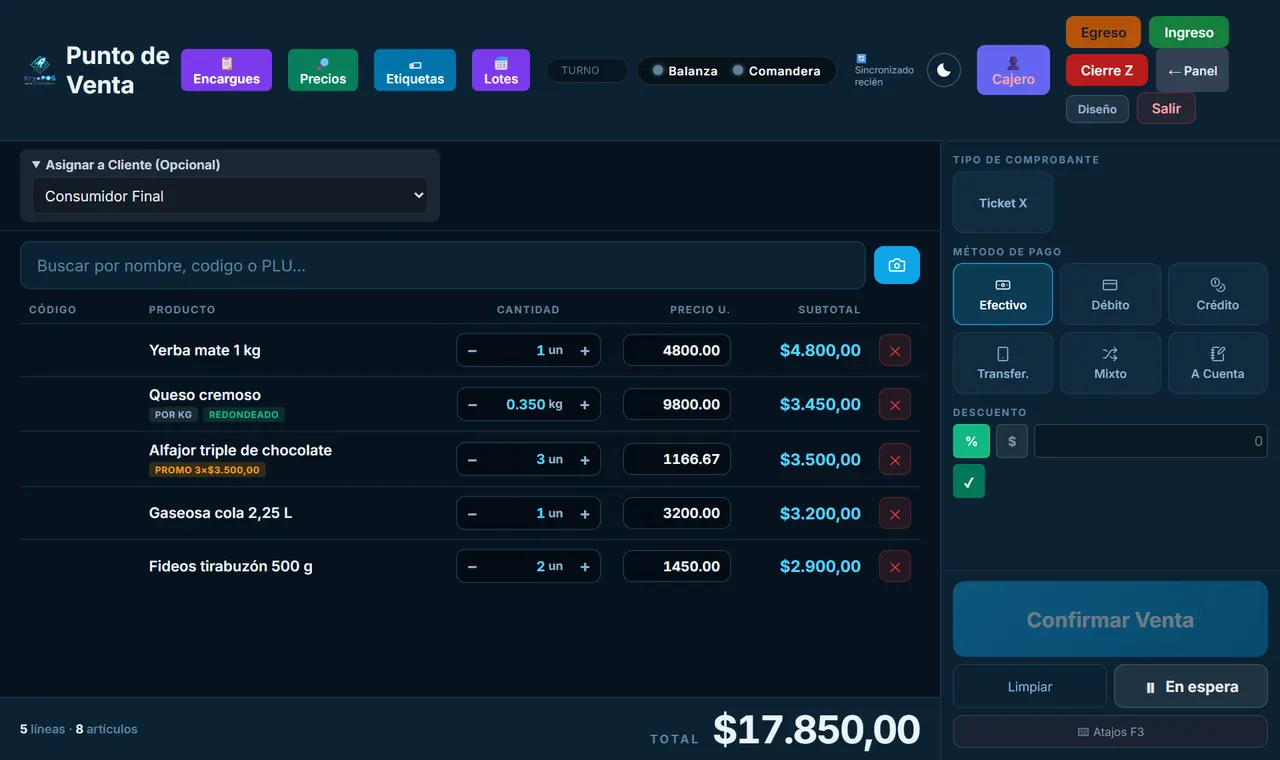Open Cajero user button
This screenshot has width=1280, height=760.
click(1013, 70)
